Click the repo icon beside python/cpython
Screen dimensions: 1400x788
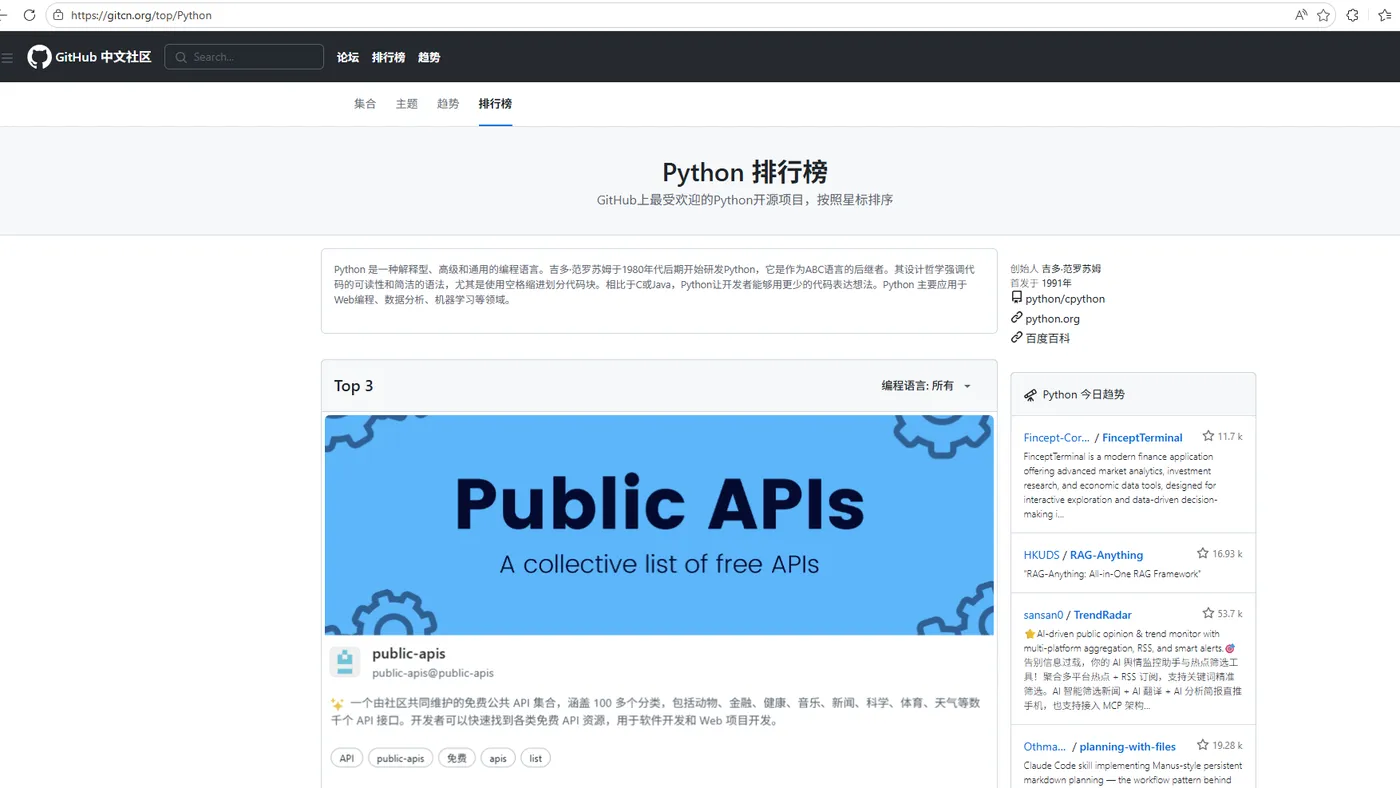coord(1017,298)
